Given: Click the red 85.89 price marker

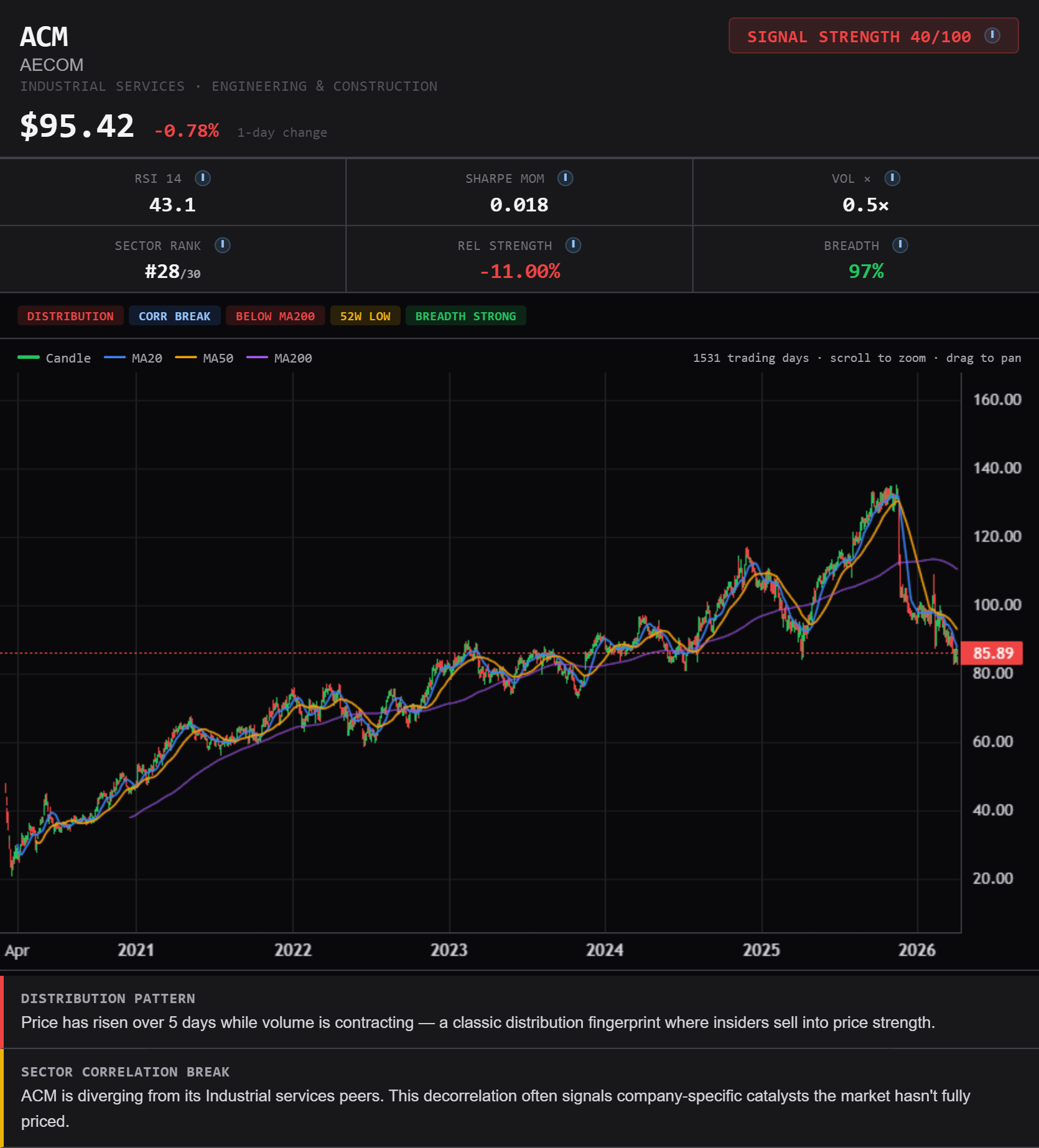Looking at the screenshot, I should coord(992,653).
